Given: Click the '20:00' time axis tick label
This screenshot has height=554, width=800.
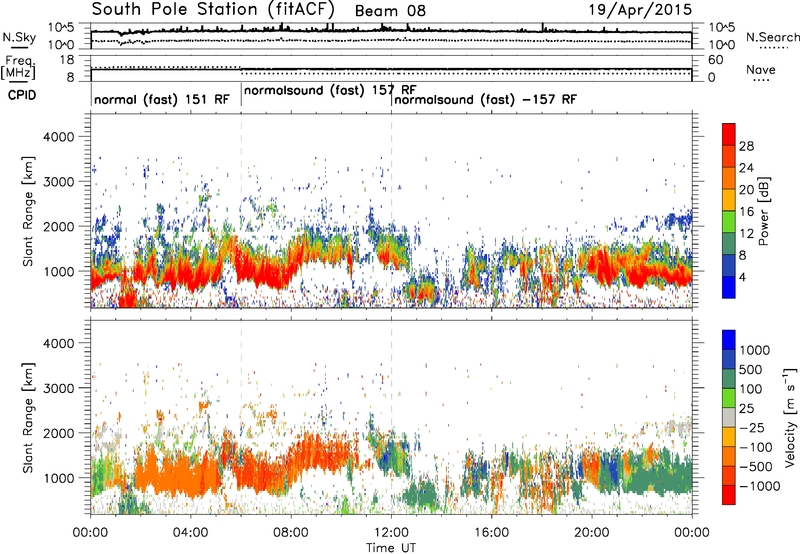Looking at the screenshot, I should [x=592, y=533].
